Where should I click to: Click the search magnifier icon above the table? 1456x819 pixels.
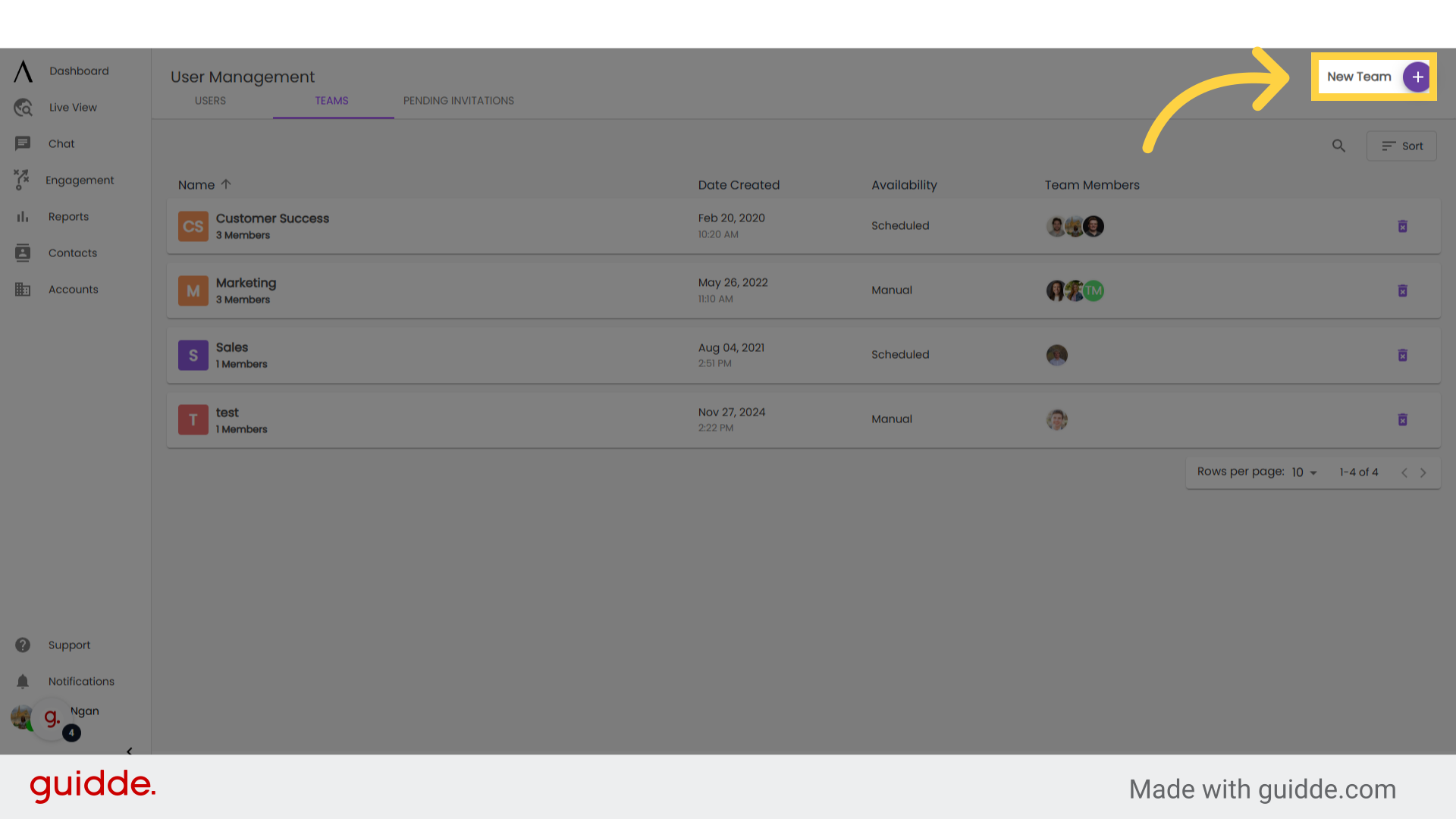[1338, 146]
